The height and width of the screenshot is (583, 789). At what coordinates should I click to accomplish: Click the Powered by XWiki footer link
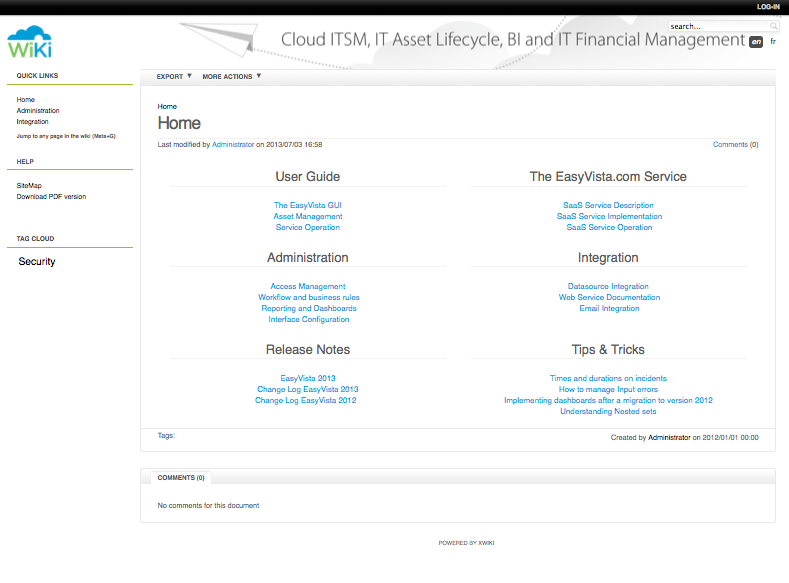(466, 543)
